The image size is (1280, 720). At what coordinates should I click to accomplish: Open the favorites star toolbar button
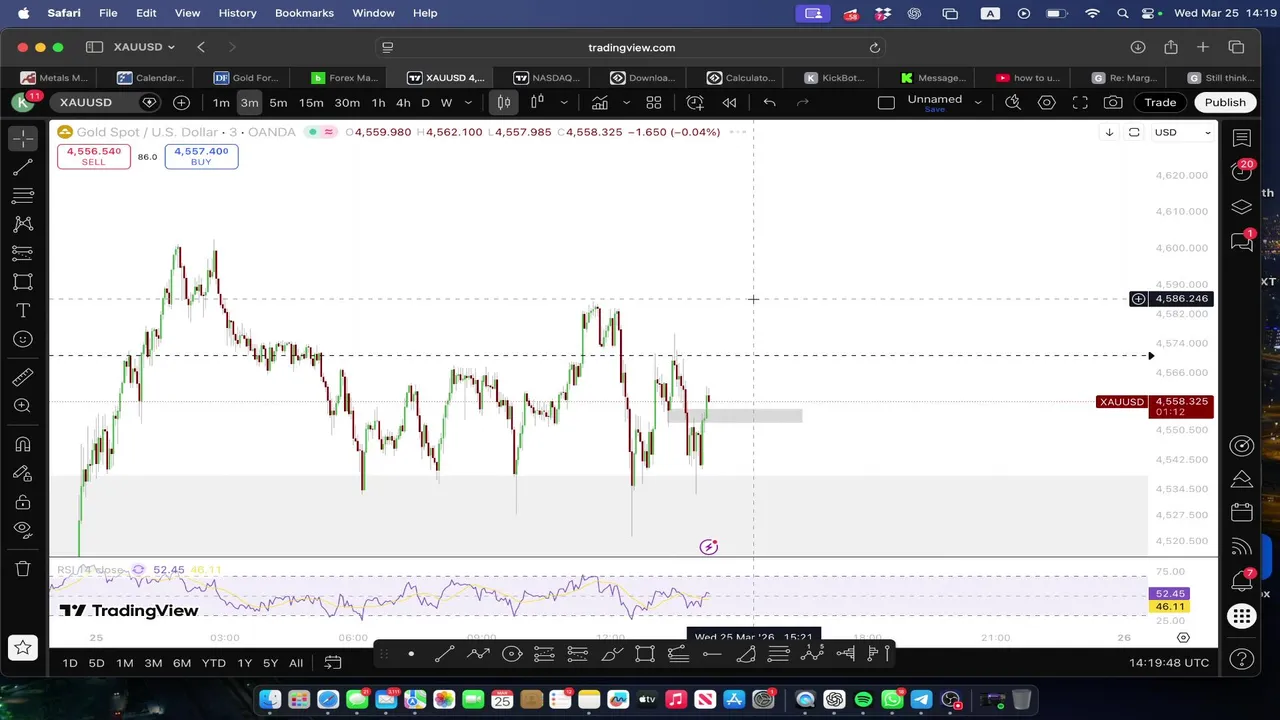pos(23,648)
